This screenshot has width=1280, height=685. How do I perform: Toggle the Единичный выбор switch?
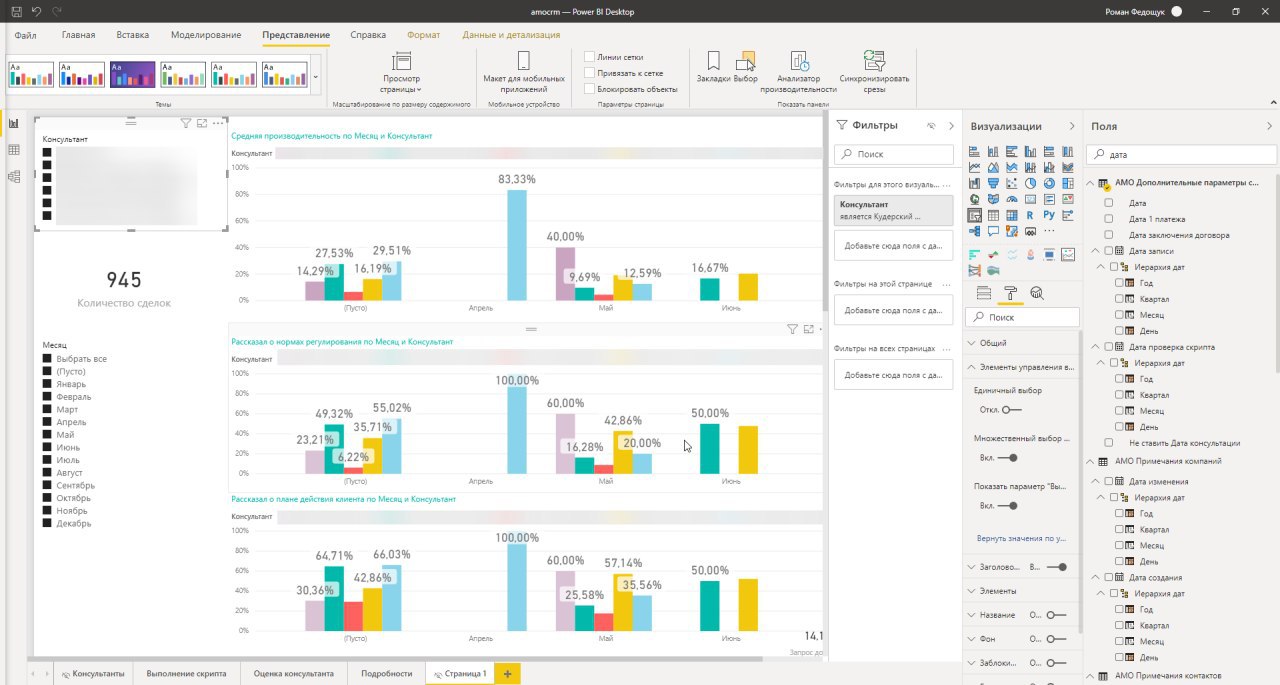(1012, 409)
